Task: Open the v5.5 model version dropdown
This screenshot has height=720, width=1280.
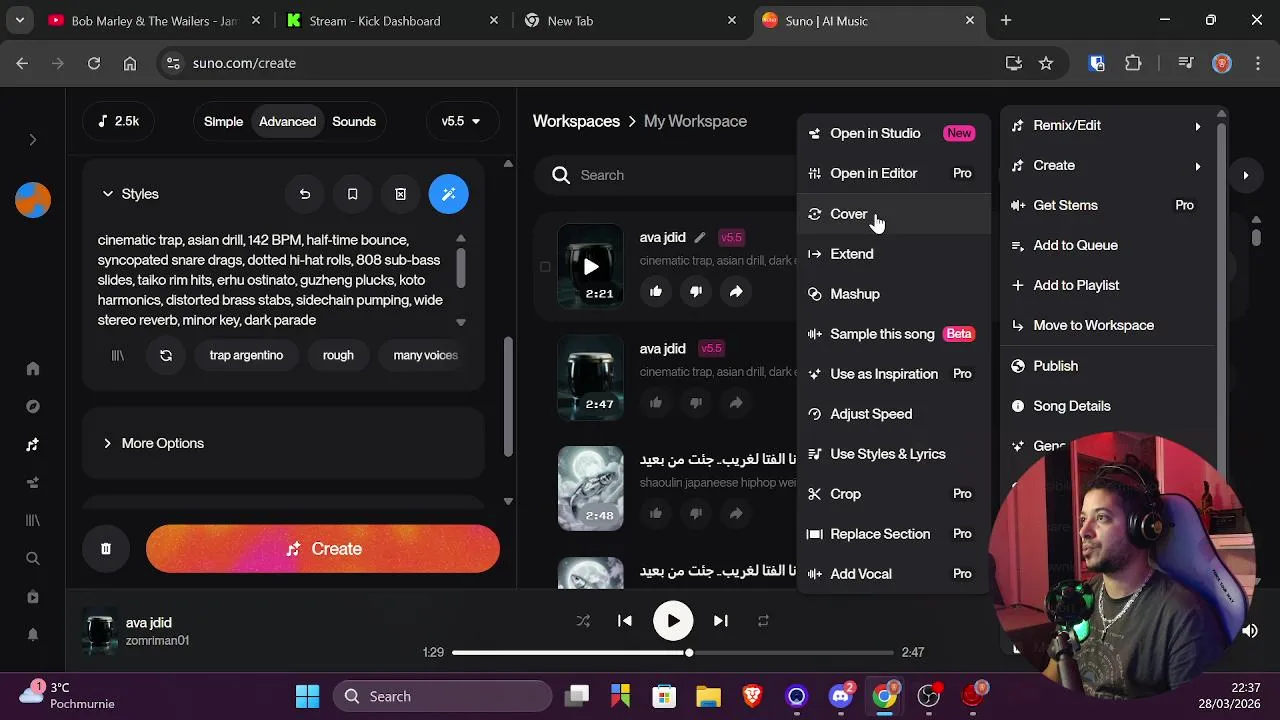Action: pyautogui.click(x=461, y=122)
